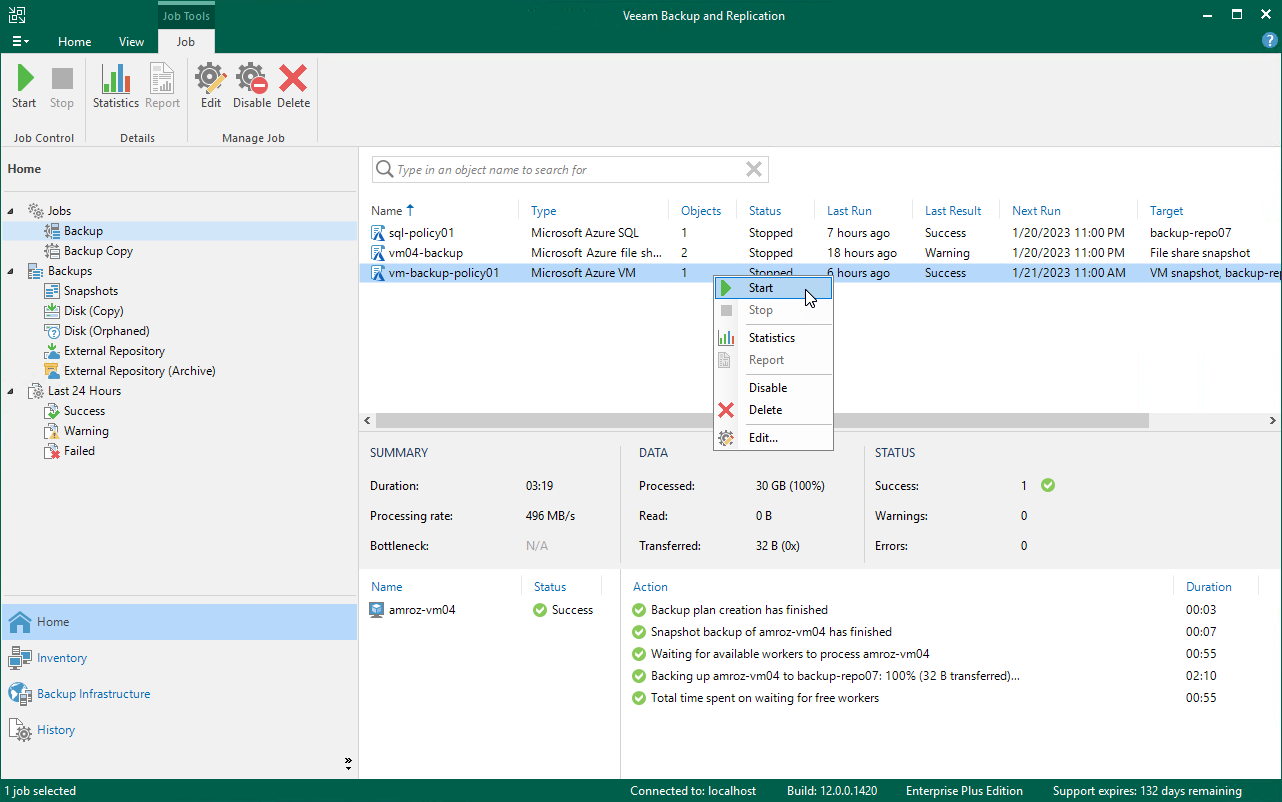
Task: Select External Repository (Archive) tree item
Action: 140,371
